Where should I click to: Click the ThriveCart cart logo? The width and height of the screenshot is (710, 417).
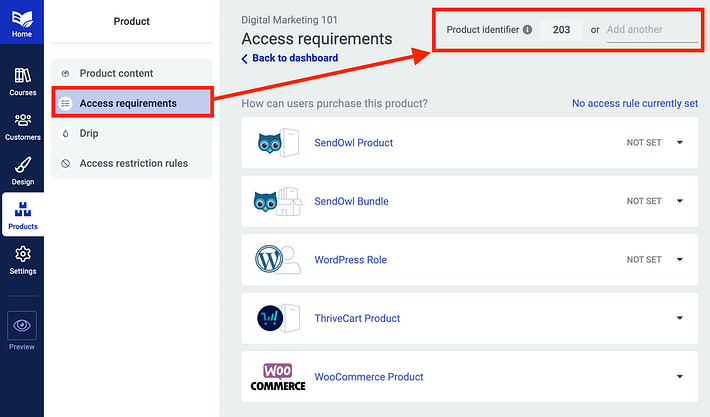pos(270,318)
